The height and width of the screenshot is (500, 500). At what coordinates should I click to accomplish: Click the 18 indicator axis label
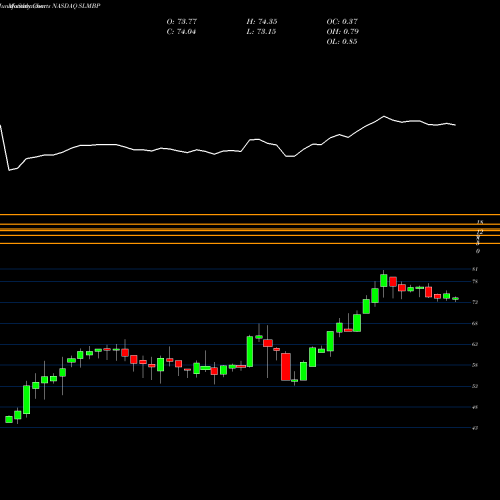click(x=480, y=222)
